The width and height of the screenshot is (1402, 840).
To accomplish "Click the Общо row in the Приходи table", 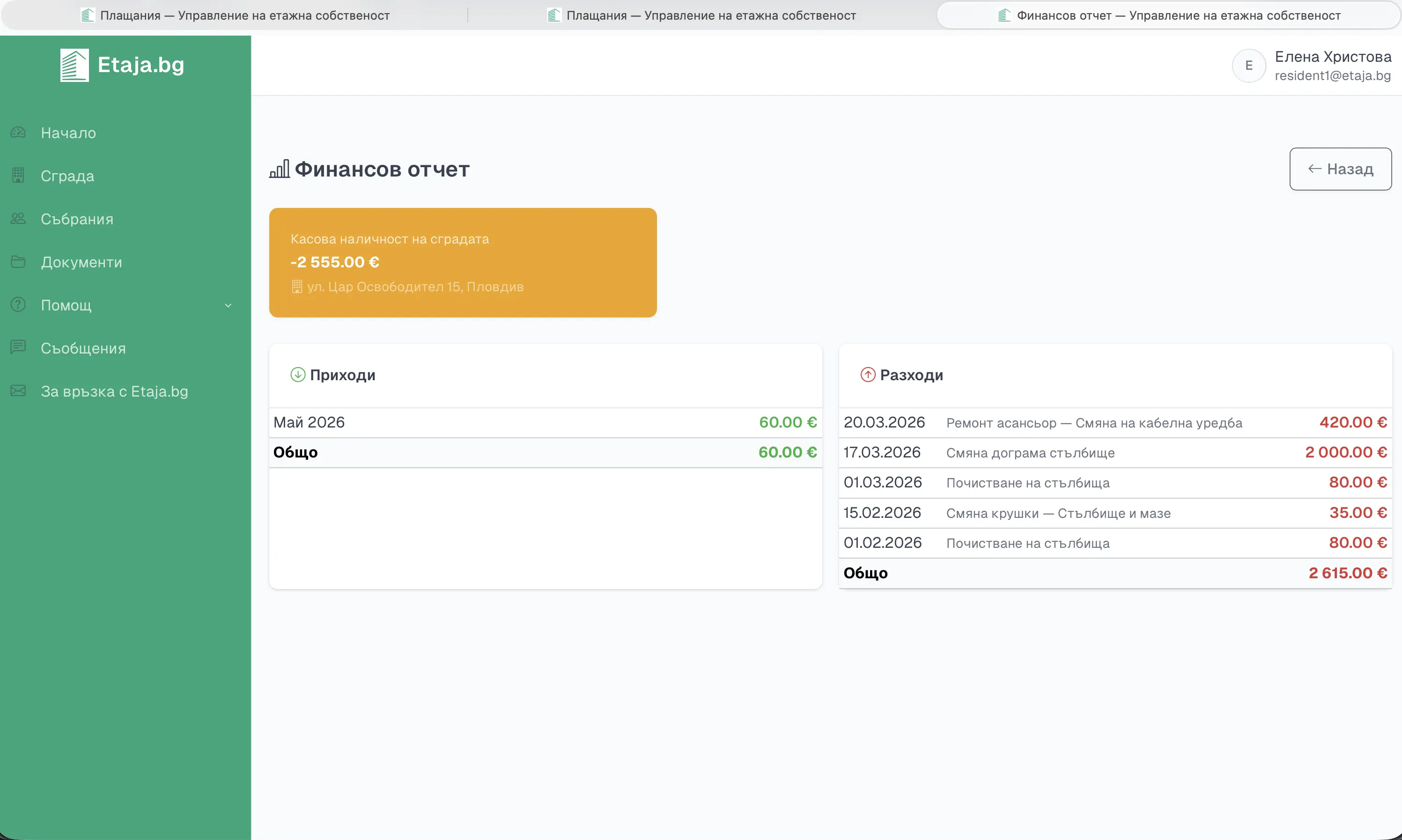I will pyautogui.click(x=546, y=452).
